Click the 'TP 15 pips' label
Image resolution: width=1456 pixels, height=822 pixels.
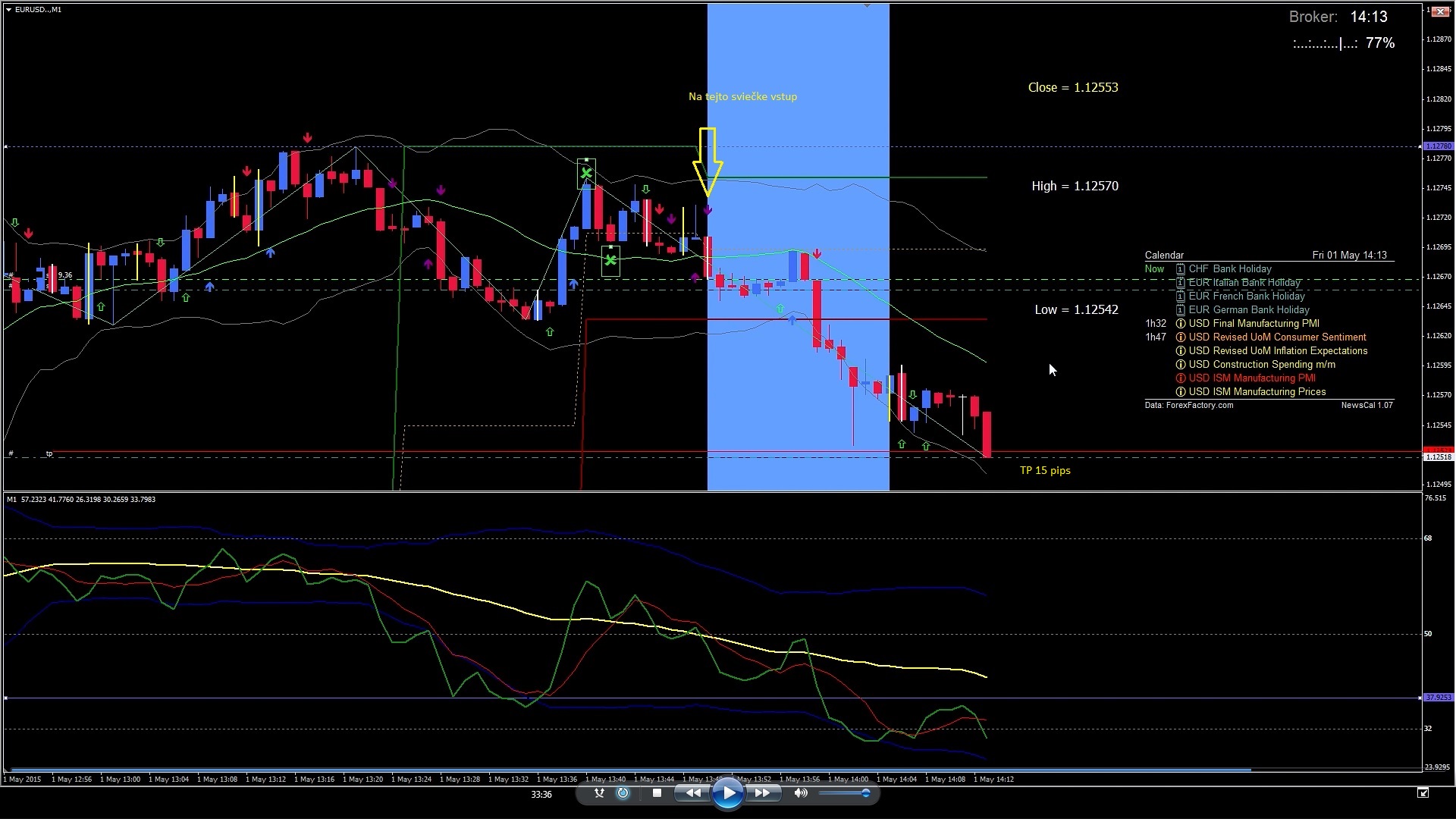1045,471
